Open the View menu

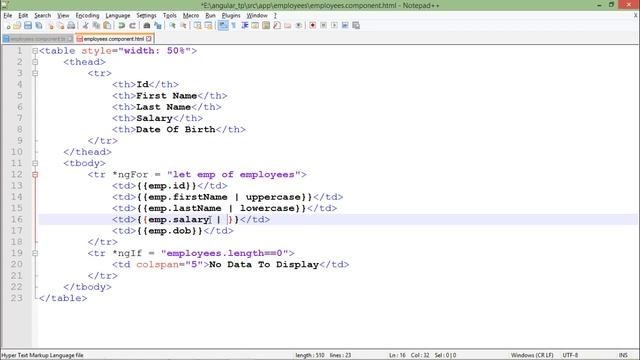pyautogui.click(x=63, y=16)
